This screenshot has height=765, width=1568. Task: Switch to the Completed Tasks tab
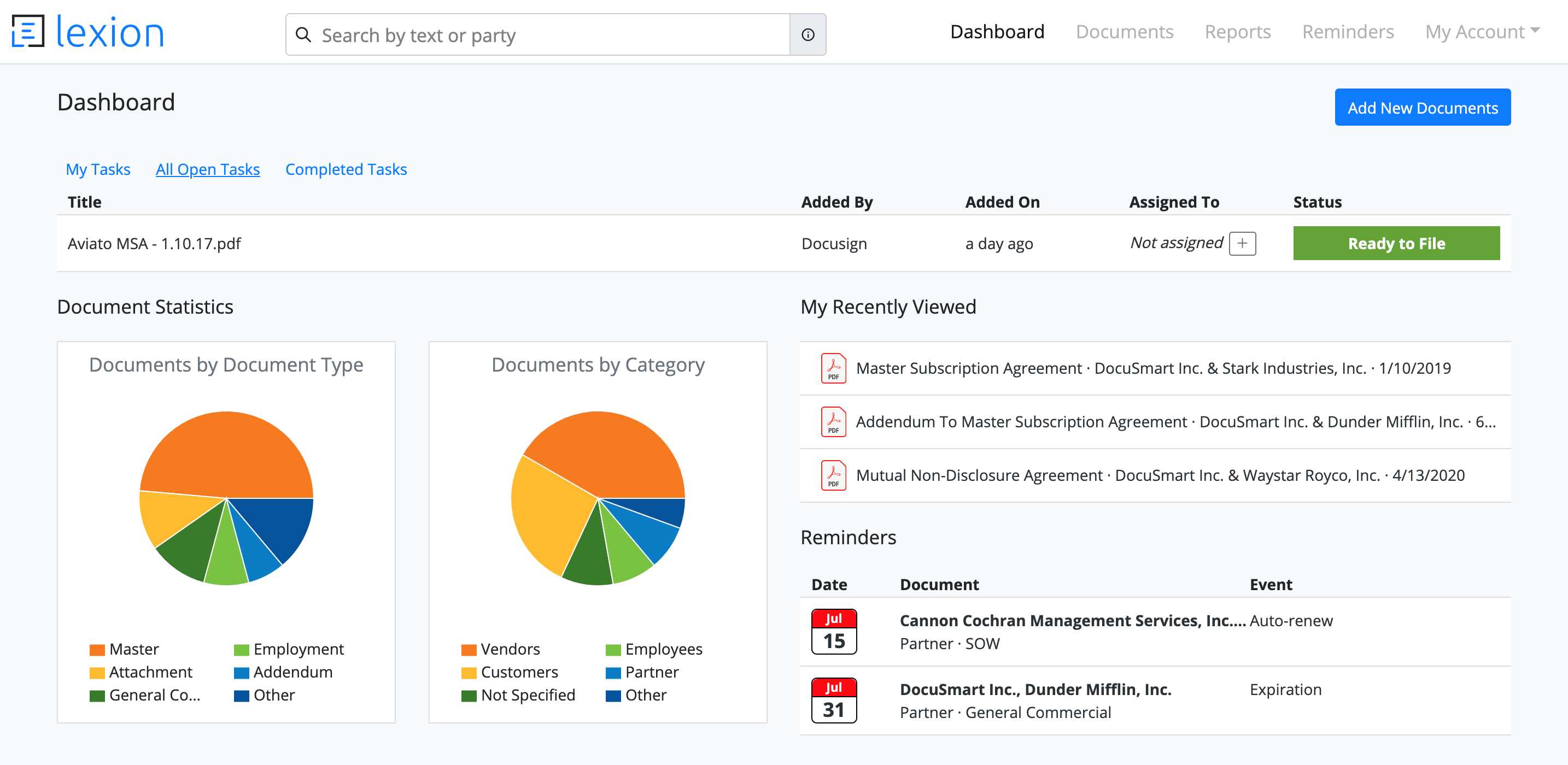point(346,169)
